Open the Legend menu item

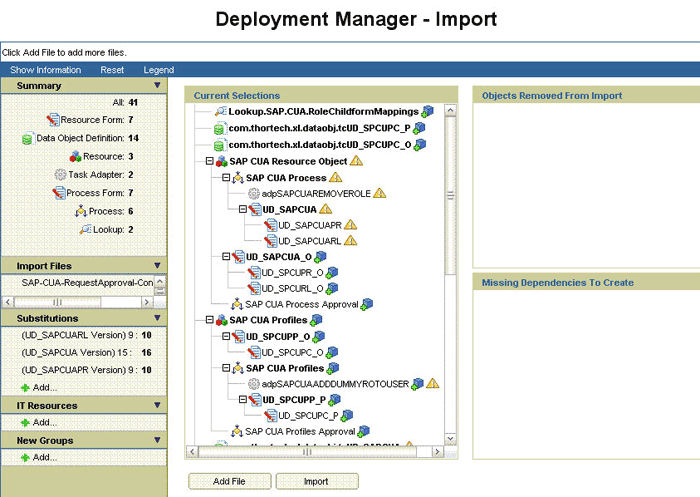point(158,70)
